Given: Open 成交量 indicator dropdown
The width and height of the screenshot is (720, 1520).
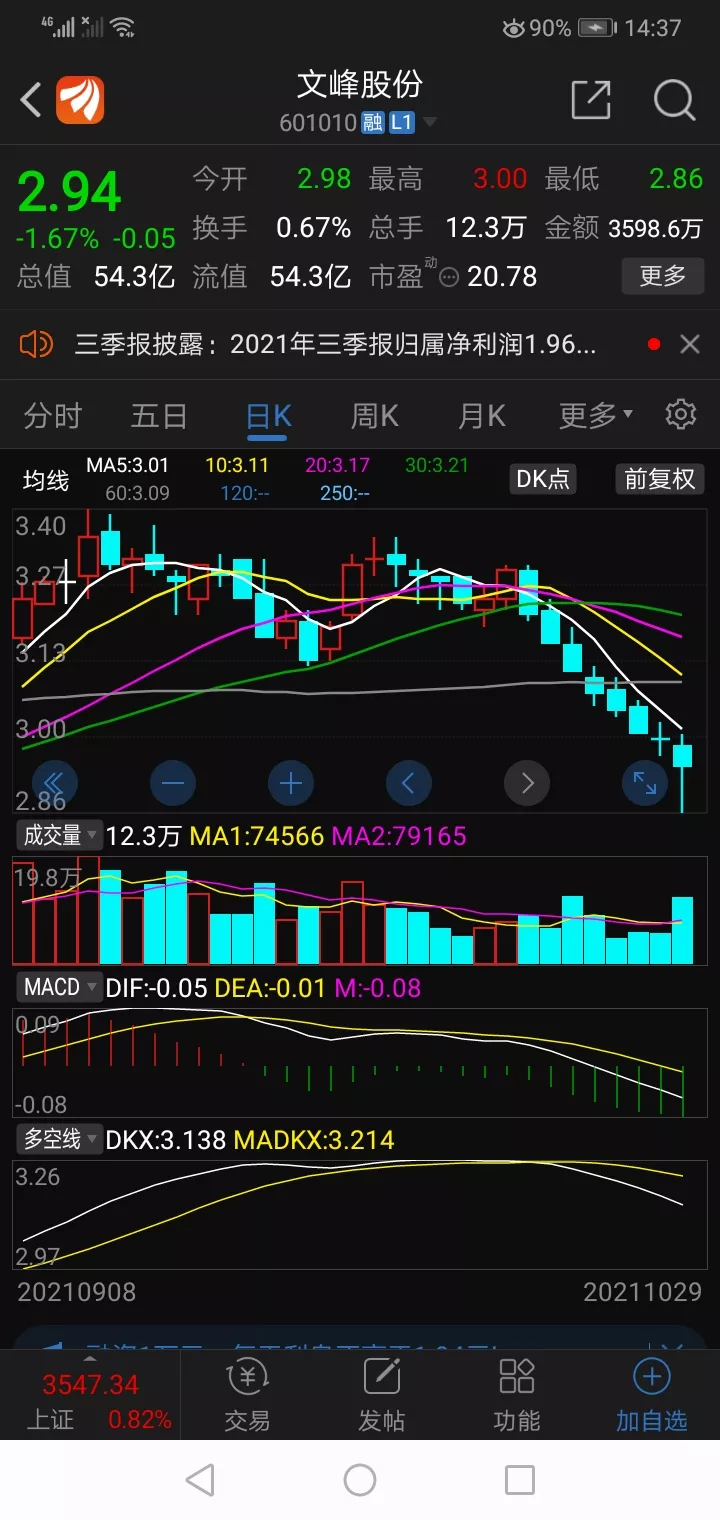Looking at the screenshot, I should coord(60,835).
